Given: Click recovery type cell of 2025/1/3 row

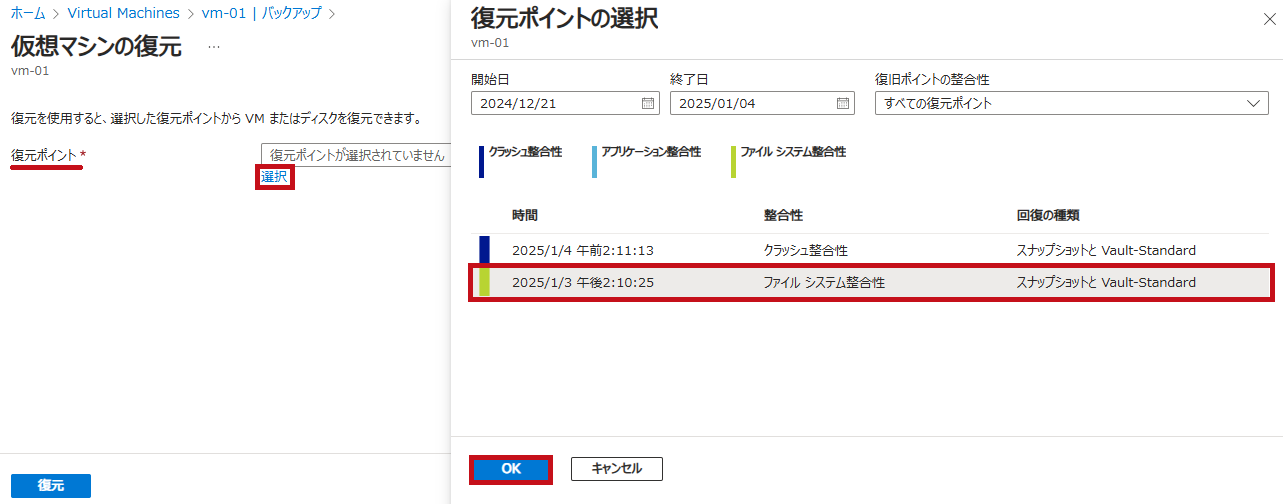Looking at the screenshot, I should (1106, 283).
